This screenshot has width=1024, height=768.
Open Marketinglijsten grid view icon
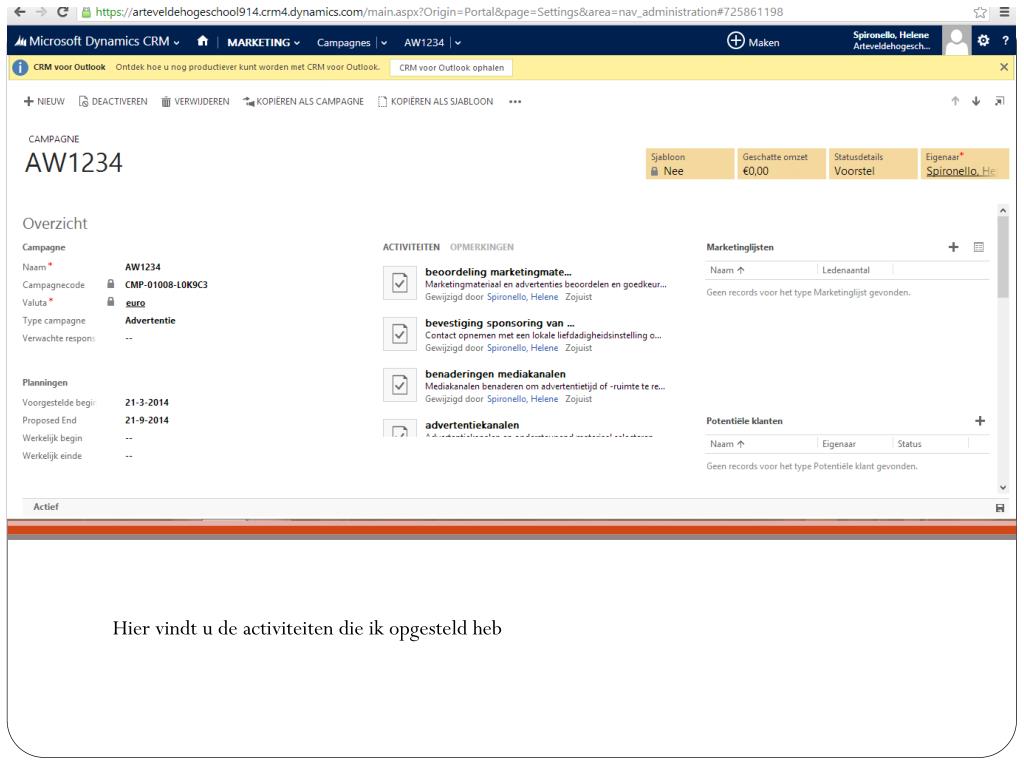(979, 246)
